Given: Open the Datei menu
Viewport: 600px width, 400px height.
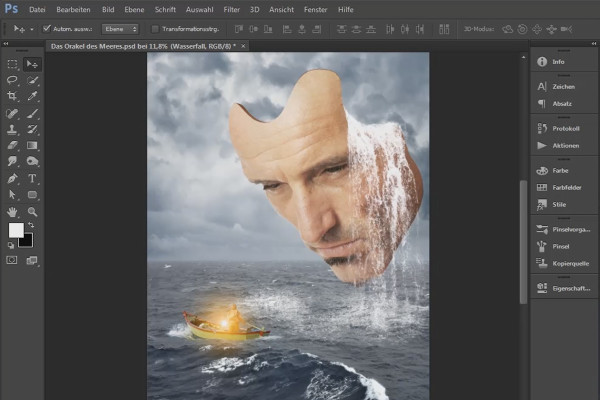Looking at the screenshot, I should click(x=37, y=10).
